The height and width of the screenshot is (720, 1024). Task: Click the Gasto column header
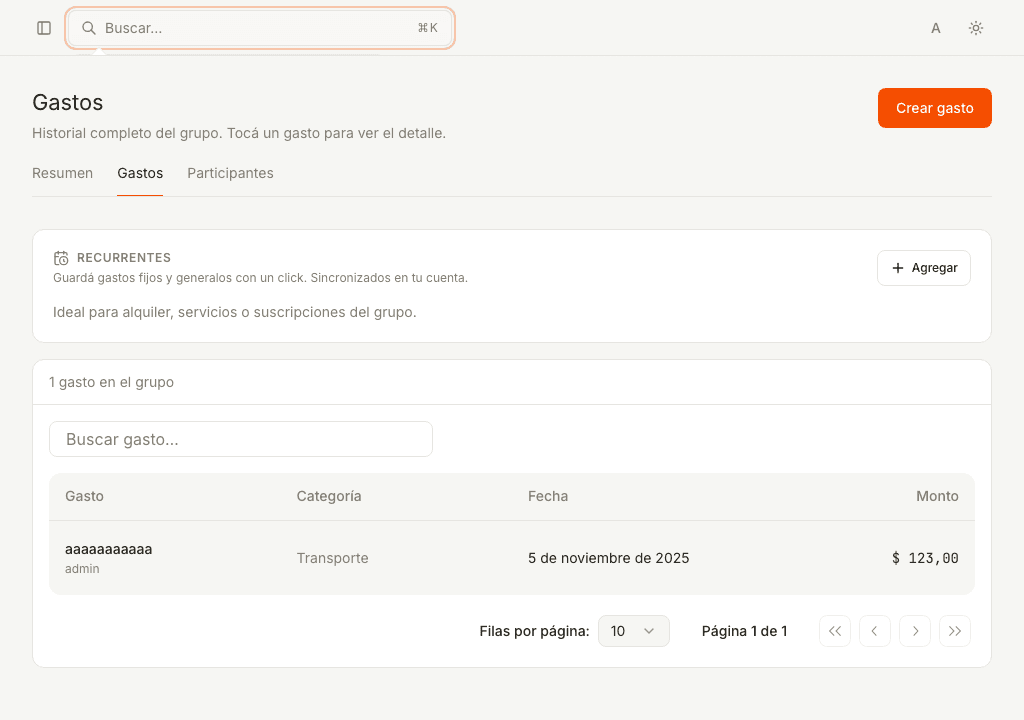point(84,497)
